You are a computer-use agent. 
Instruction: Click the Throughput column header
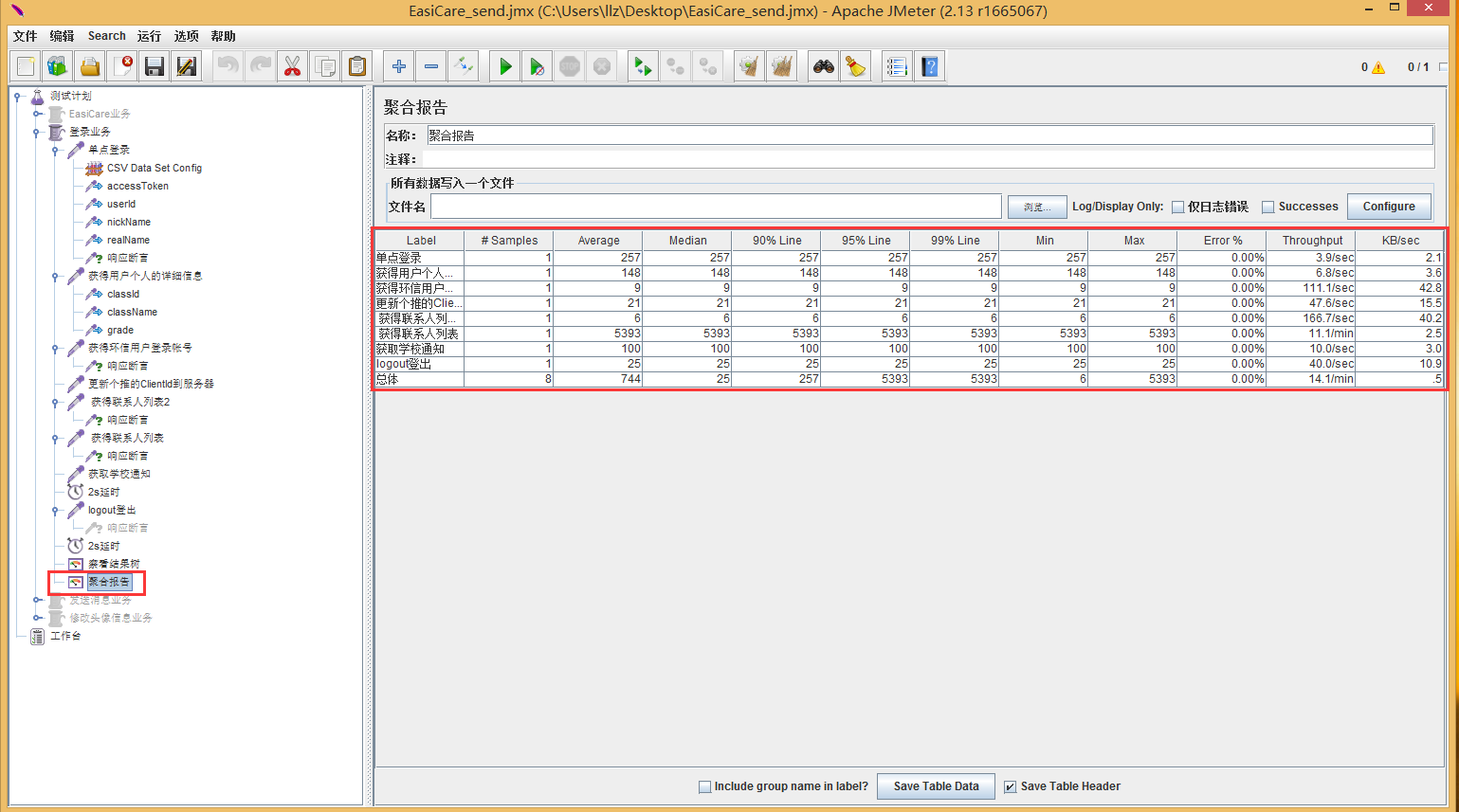point(1312,241)
